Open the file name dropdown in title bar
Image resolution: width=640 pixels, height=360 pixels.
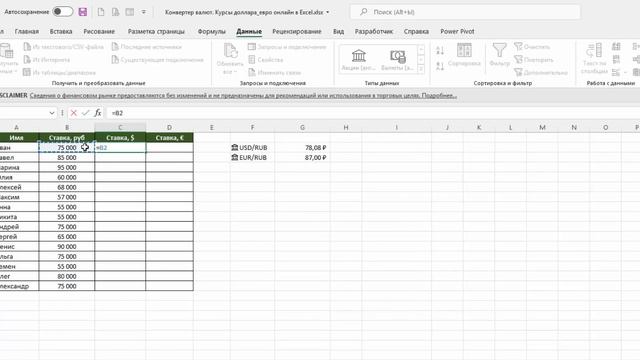(327, 12)
